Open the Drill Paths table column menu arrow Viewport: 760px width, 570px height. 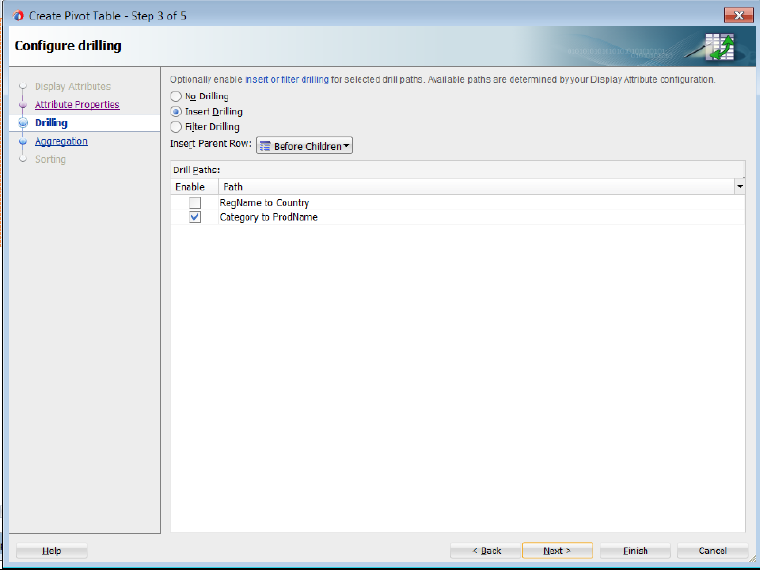click(740, 187)
